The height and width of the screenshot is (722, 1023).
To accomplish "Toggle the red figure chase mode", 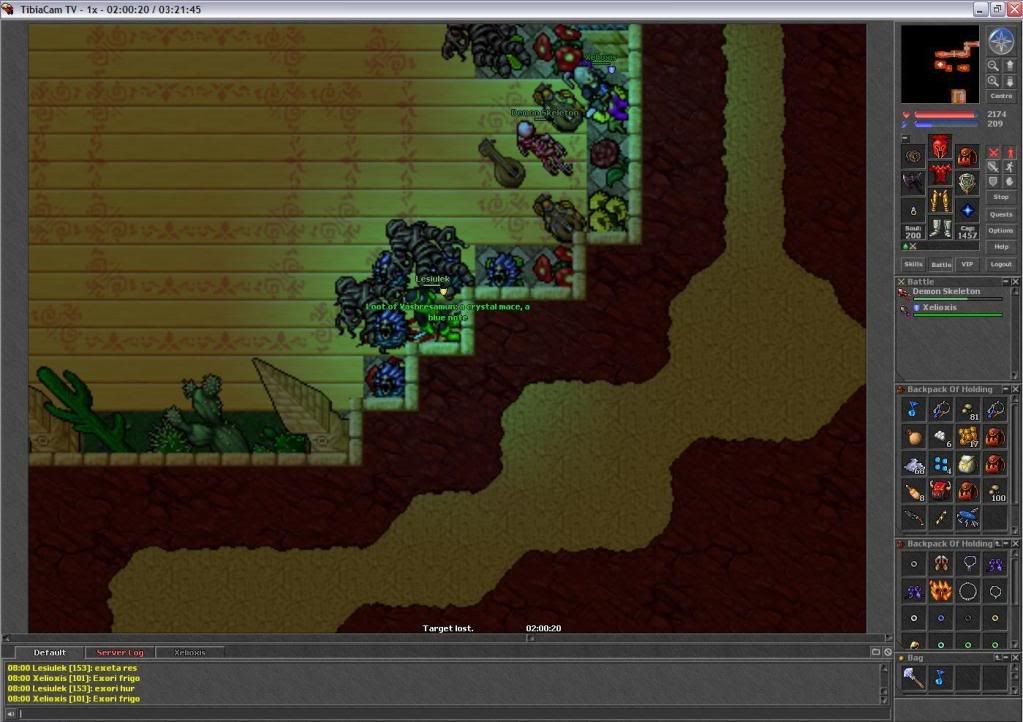I will click(x=1009, y=152).
